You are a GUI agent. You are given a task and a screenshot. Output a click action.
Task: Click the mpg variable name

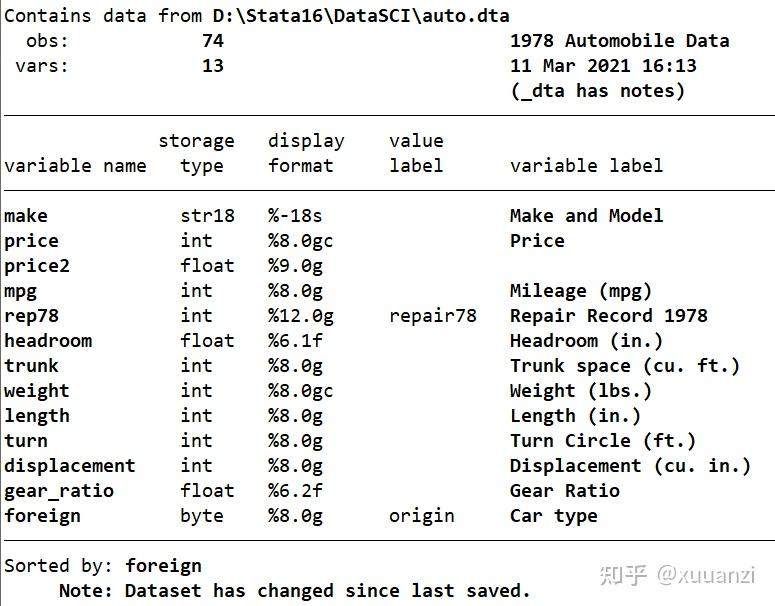(x=20, y=291)
